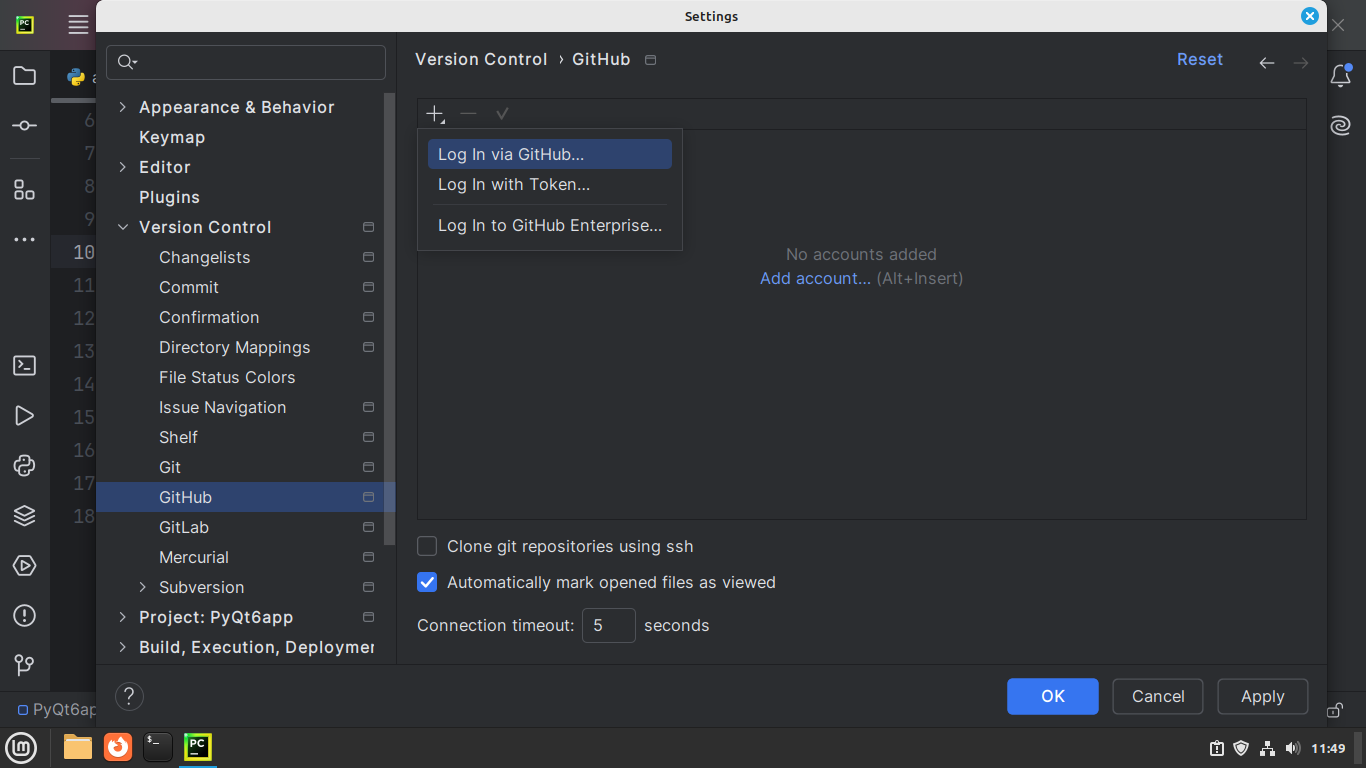1366x768 pixels.
Task: Open the Notifications bell icon
Action: (1341, 76)
